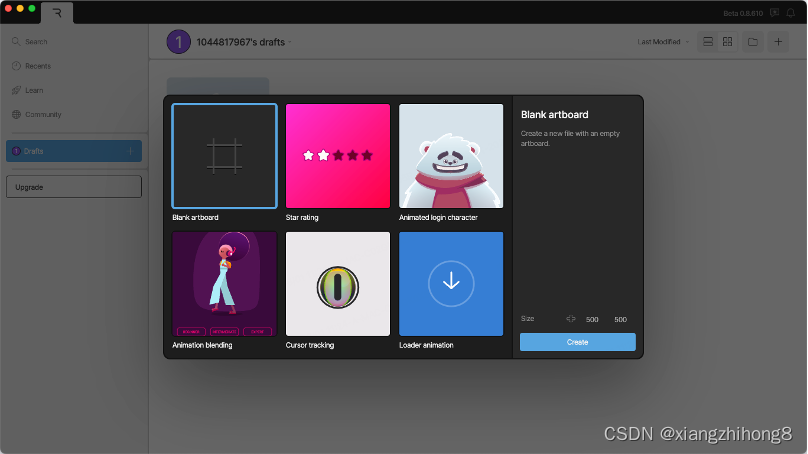Select the Blank artboard template
Image resolution: width=808 pixels, height=454 pixels.
coord(225,156)
